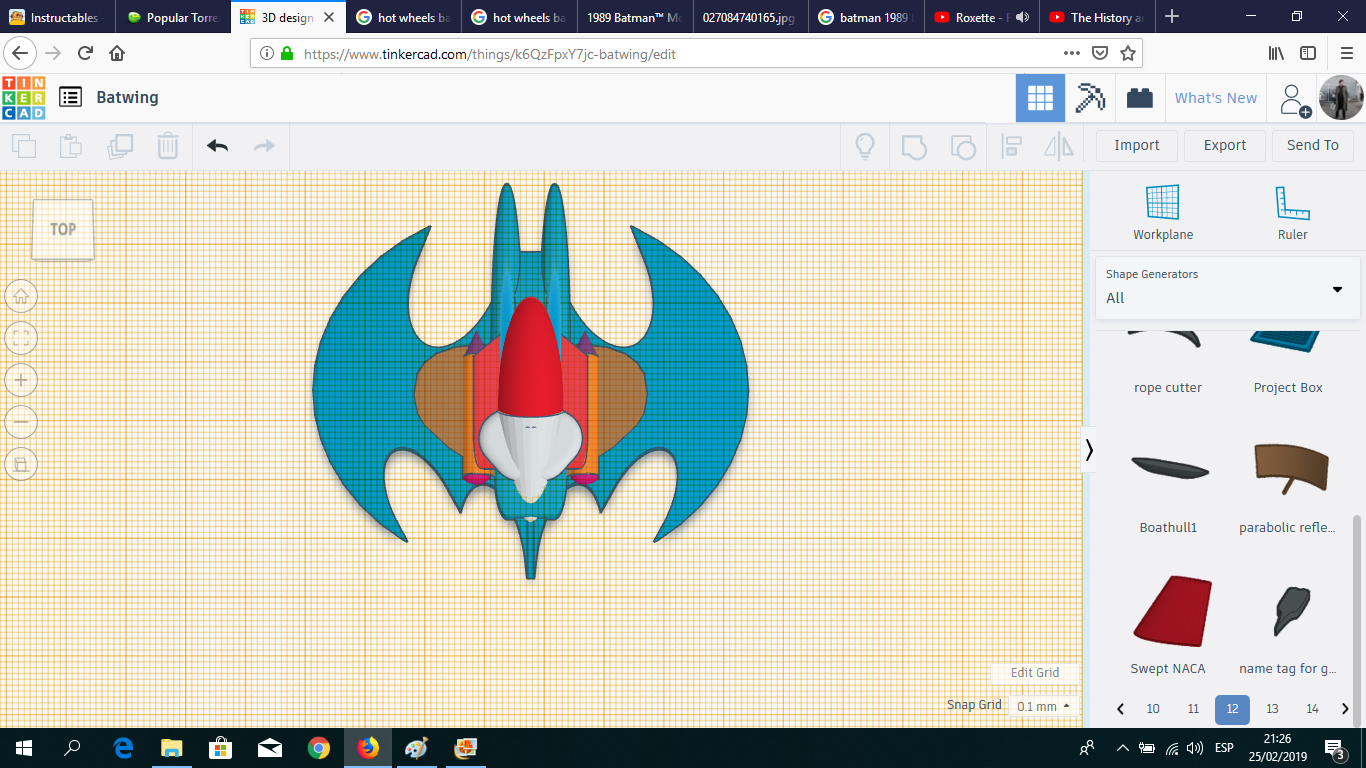This screenshot has height=768, width=1366.
Task: Click the Edit Grid button
Action: pos(1034,673)
